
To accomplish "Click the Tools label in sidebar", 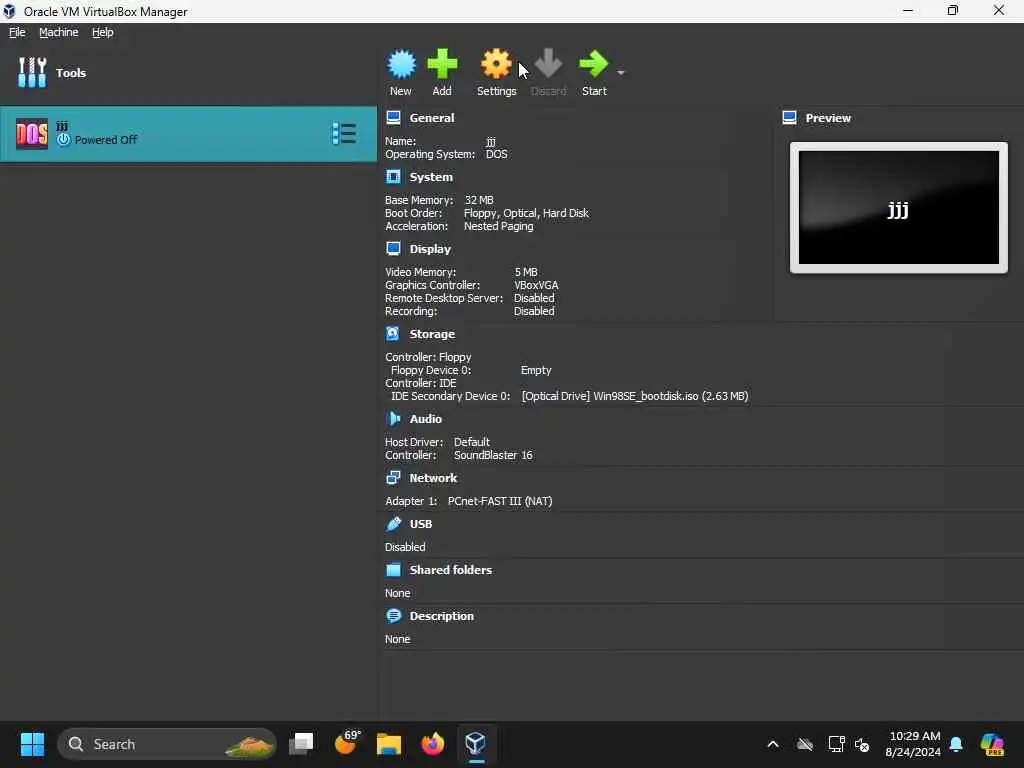I will (x=71, y=72).
